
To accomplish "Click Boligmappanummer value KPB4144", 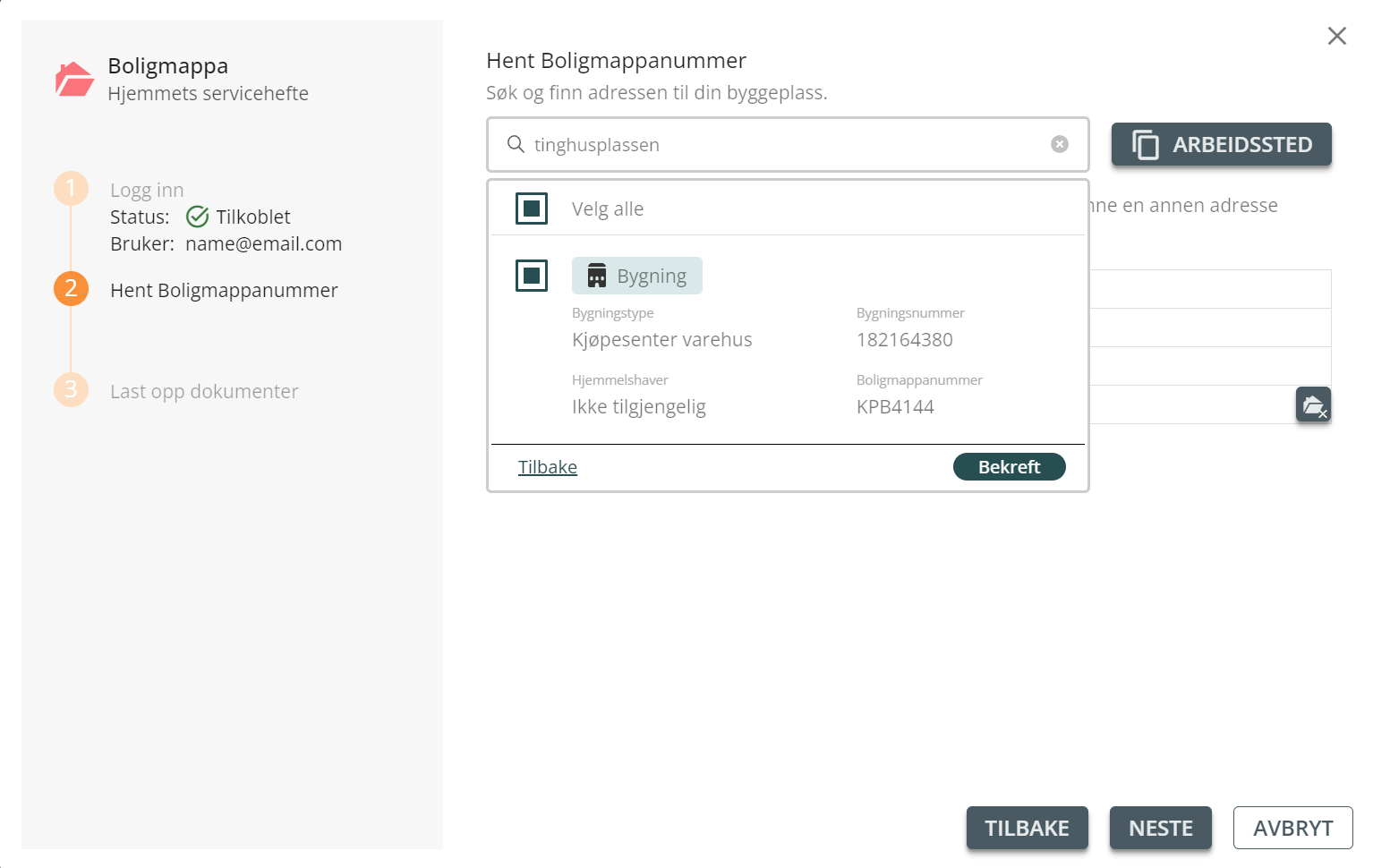I will [895, 407].
